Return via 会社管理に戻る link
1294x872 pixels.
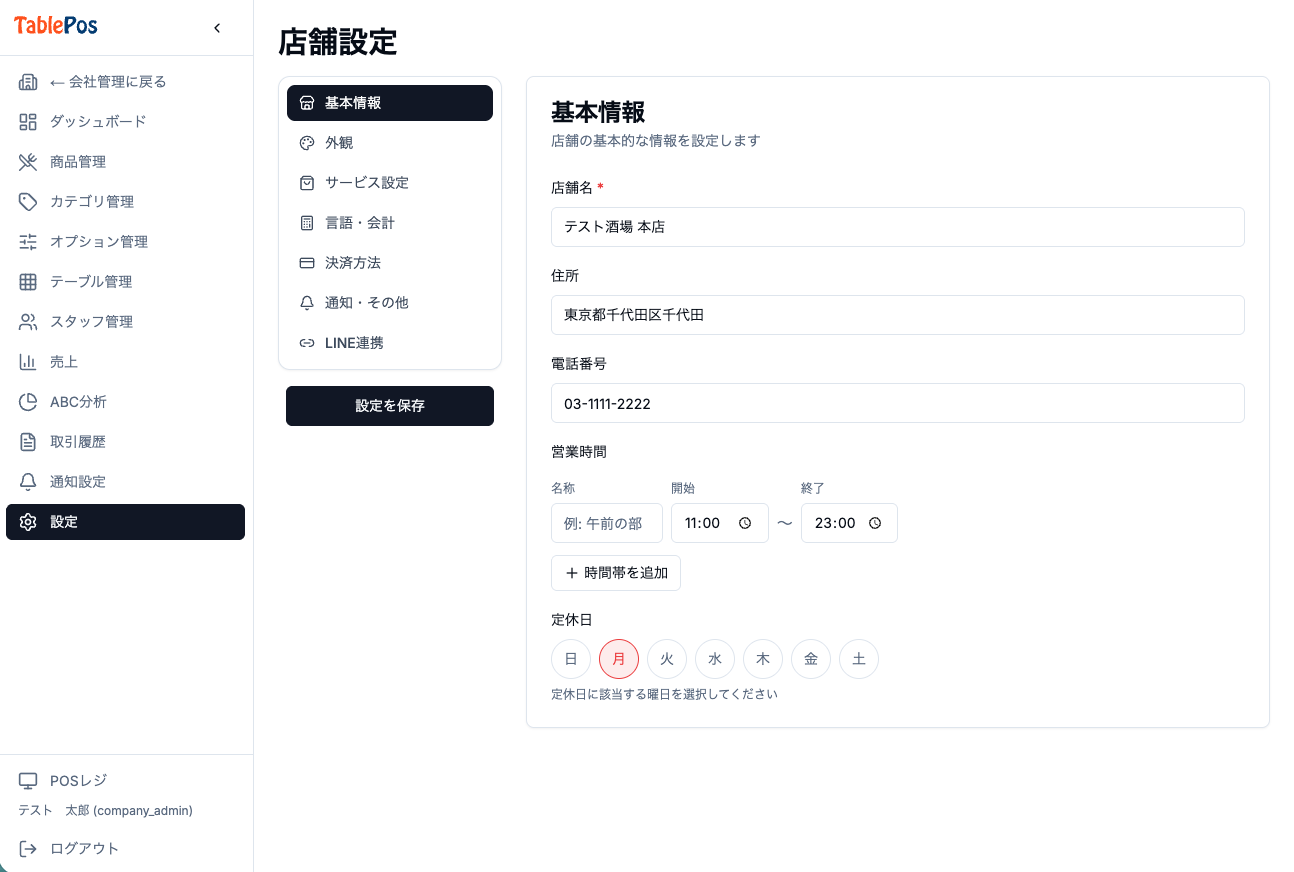click(x=125, y=82)
